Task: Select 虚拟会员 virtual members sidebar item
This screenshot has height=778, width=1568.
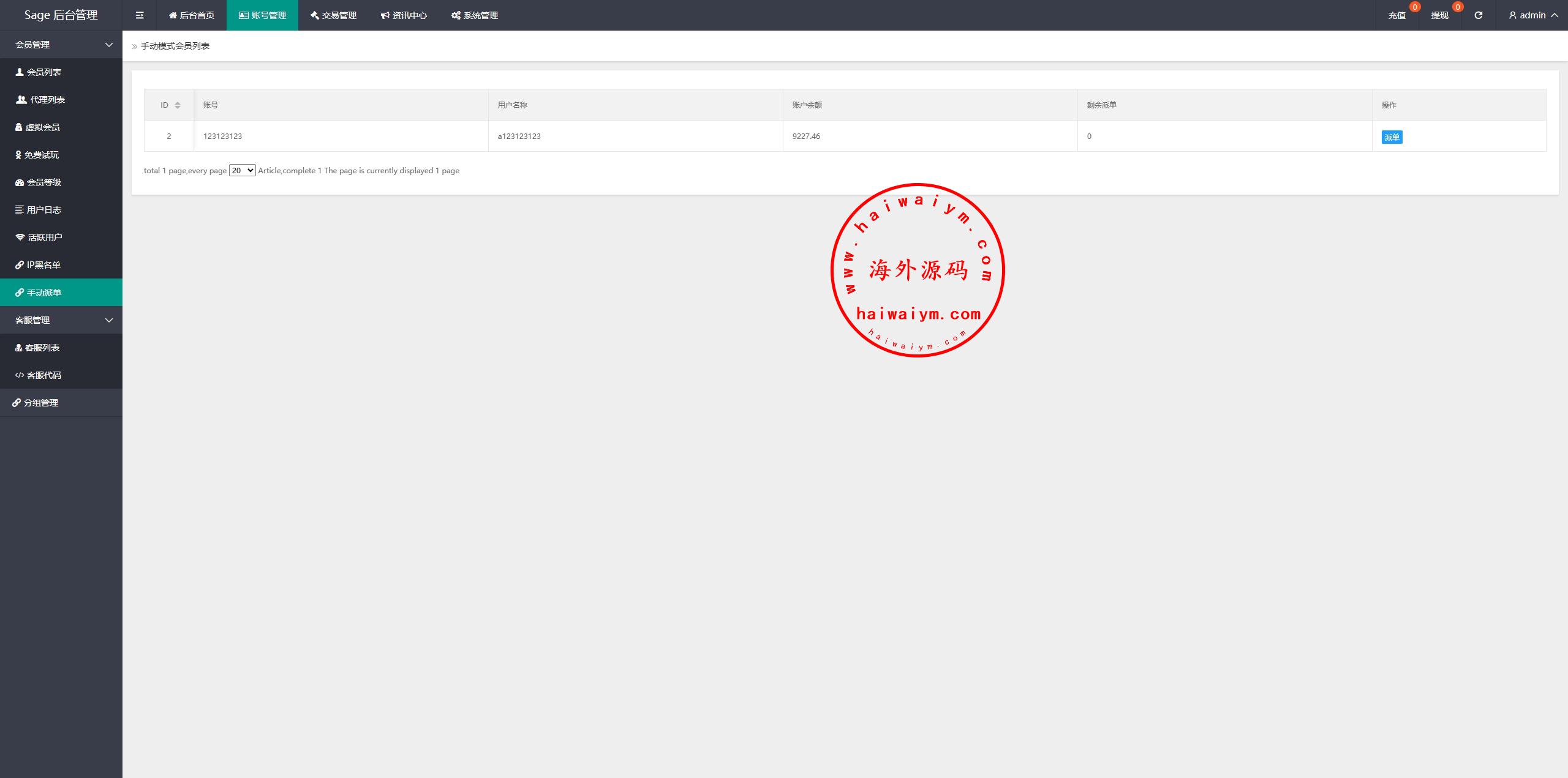Action: point(42,127)
